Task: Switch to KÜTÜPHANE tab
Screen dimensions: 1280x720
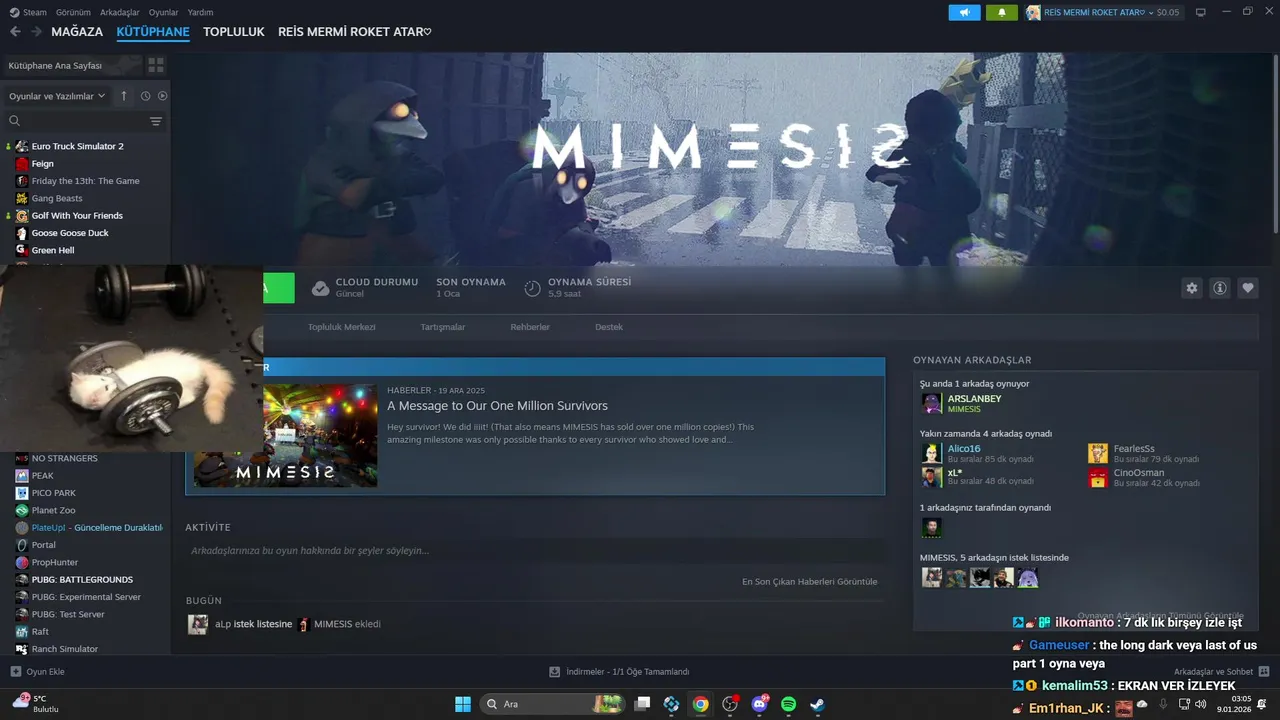Action: point(153,32)
